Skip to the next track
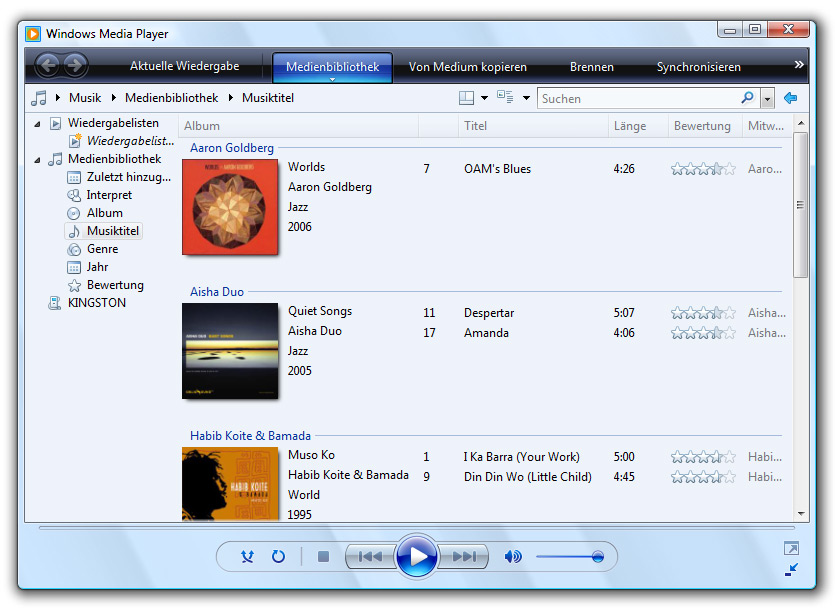The width and height of the screenshot is (835, 610). (x=463, y=557)
